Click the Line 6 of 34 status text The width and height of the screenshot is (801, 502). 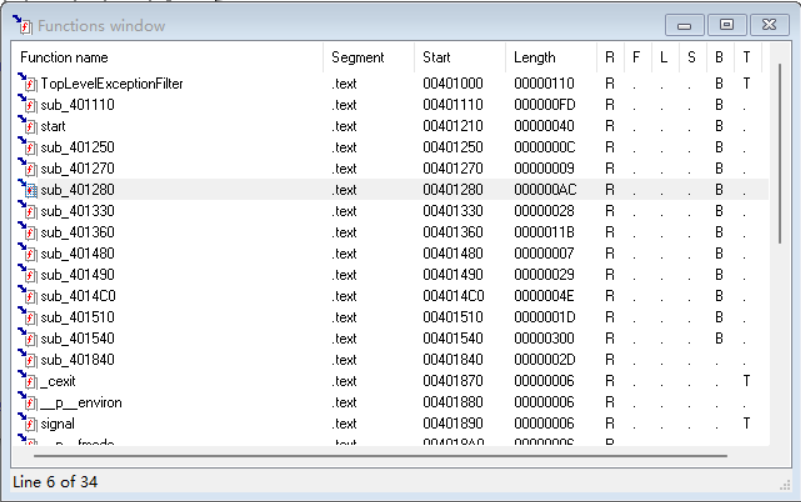click(x=55, y=482)
